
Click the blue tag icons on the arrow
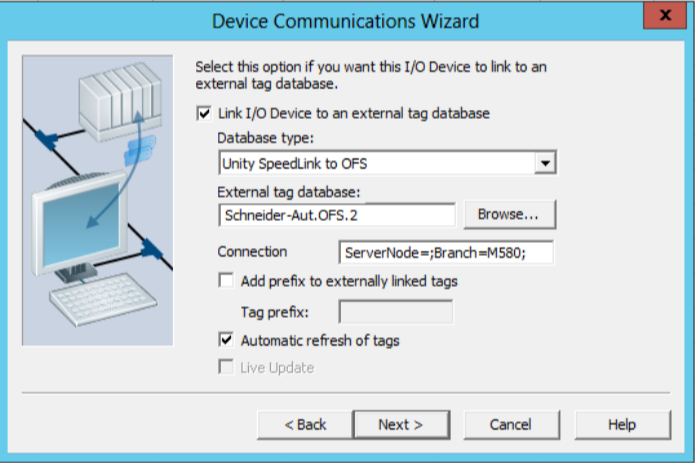(140, 150)
